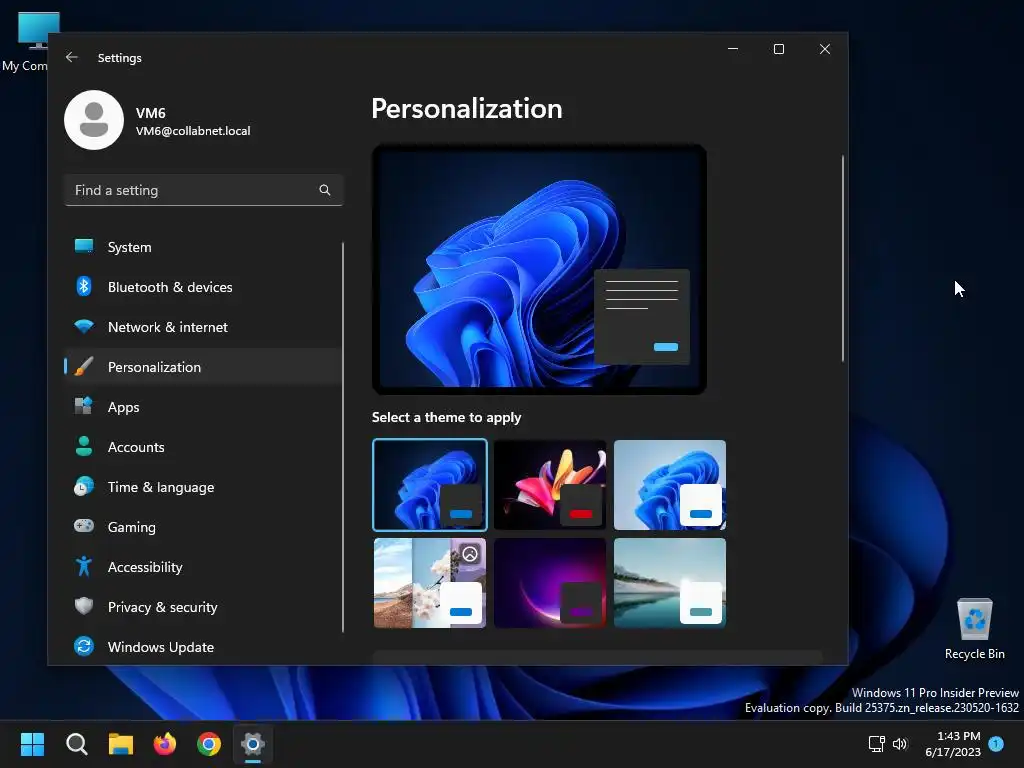Screen dimensions: 1024x768
Task: Click the Gaming label in sidebar
Action: tap(132, 527)
